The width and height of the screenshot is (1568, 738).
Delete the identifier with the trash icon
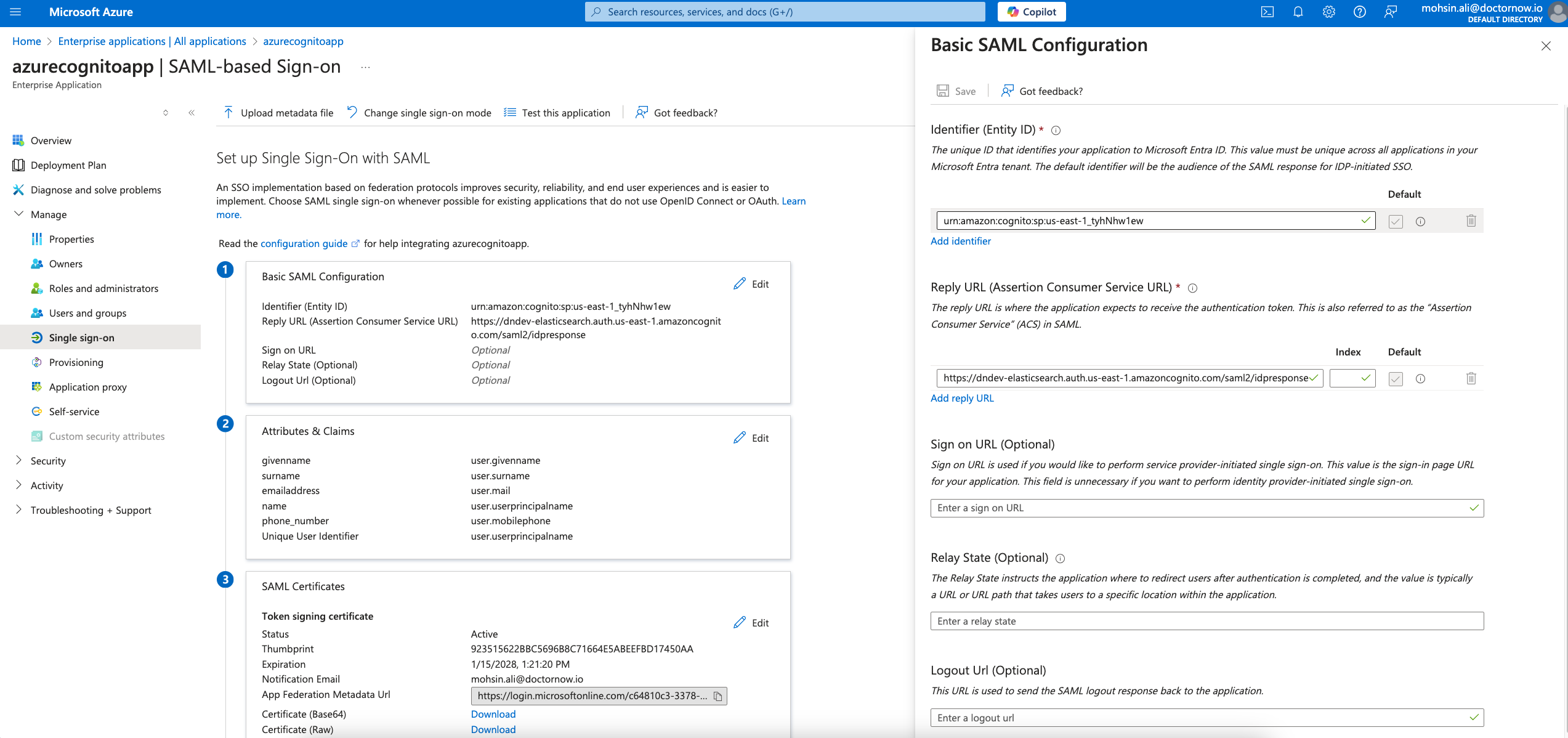1471,221
